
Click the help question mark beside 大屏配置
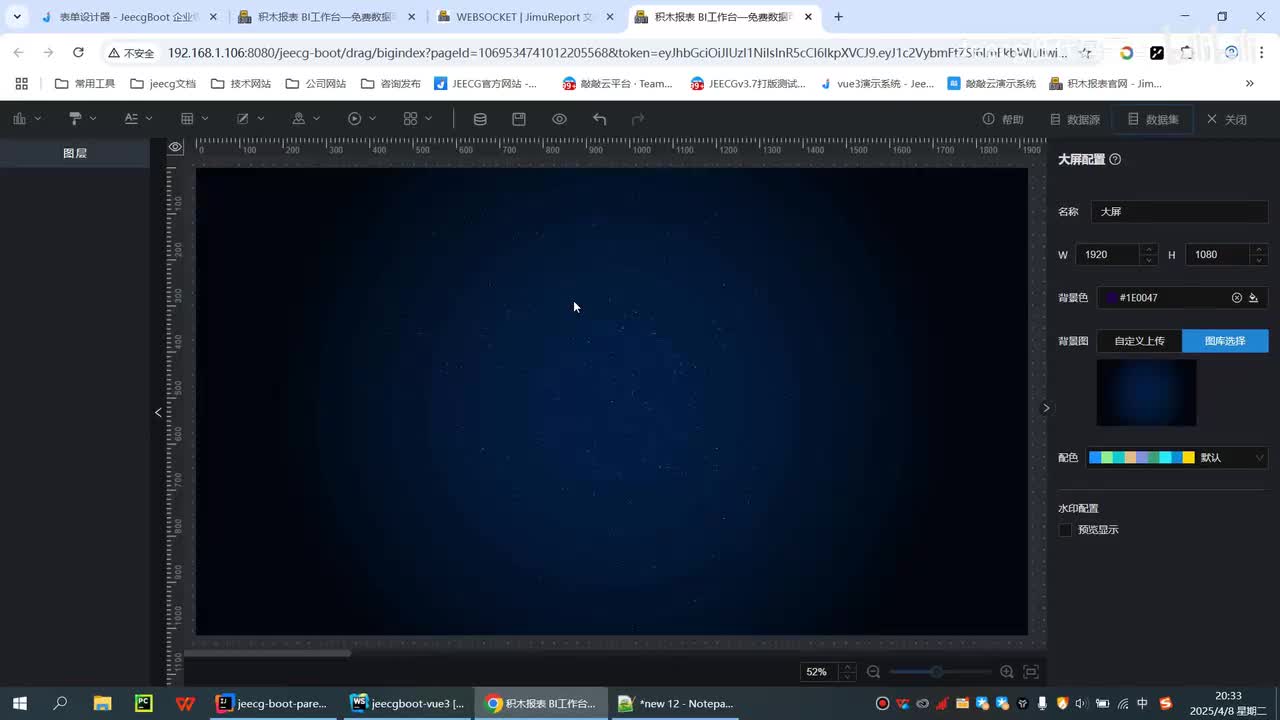click(x=1115, y=159)
